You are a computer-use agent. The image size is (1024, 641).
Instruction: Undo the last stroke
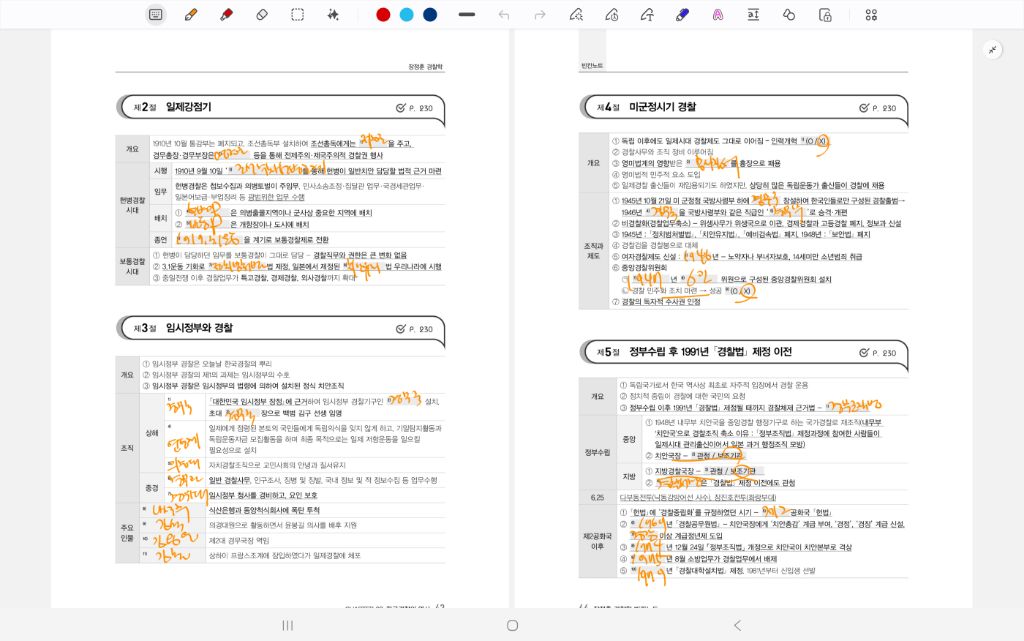[x=504, y=14]
